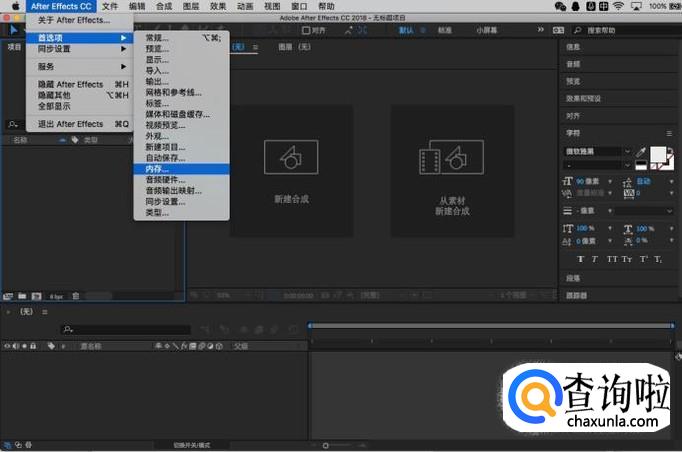The width and height of the screenshot is (682, 452).
Task: Toggle audio speaker column in timeline
Action: (x=16, y=346)
